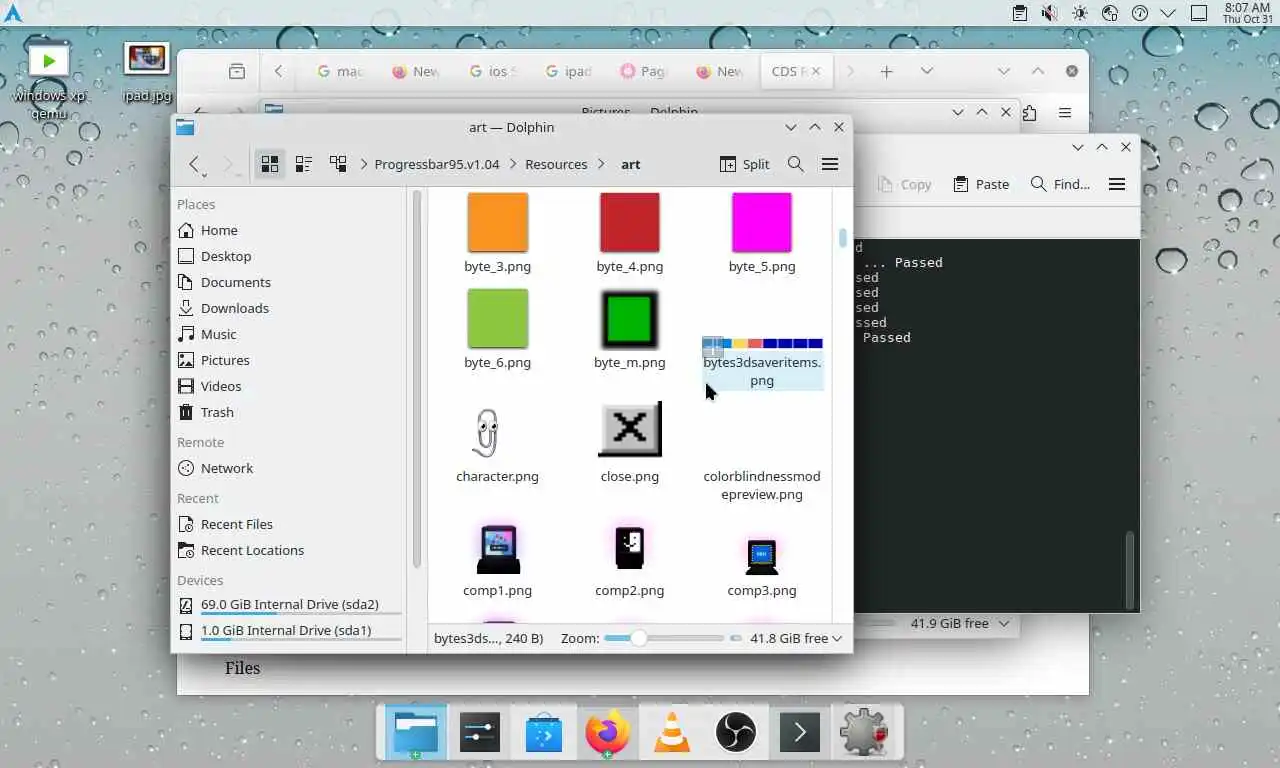
Task: Open 41.8 GiB free space dropdown
Action: point(796,638)
